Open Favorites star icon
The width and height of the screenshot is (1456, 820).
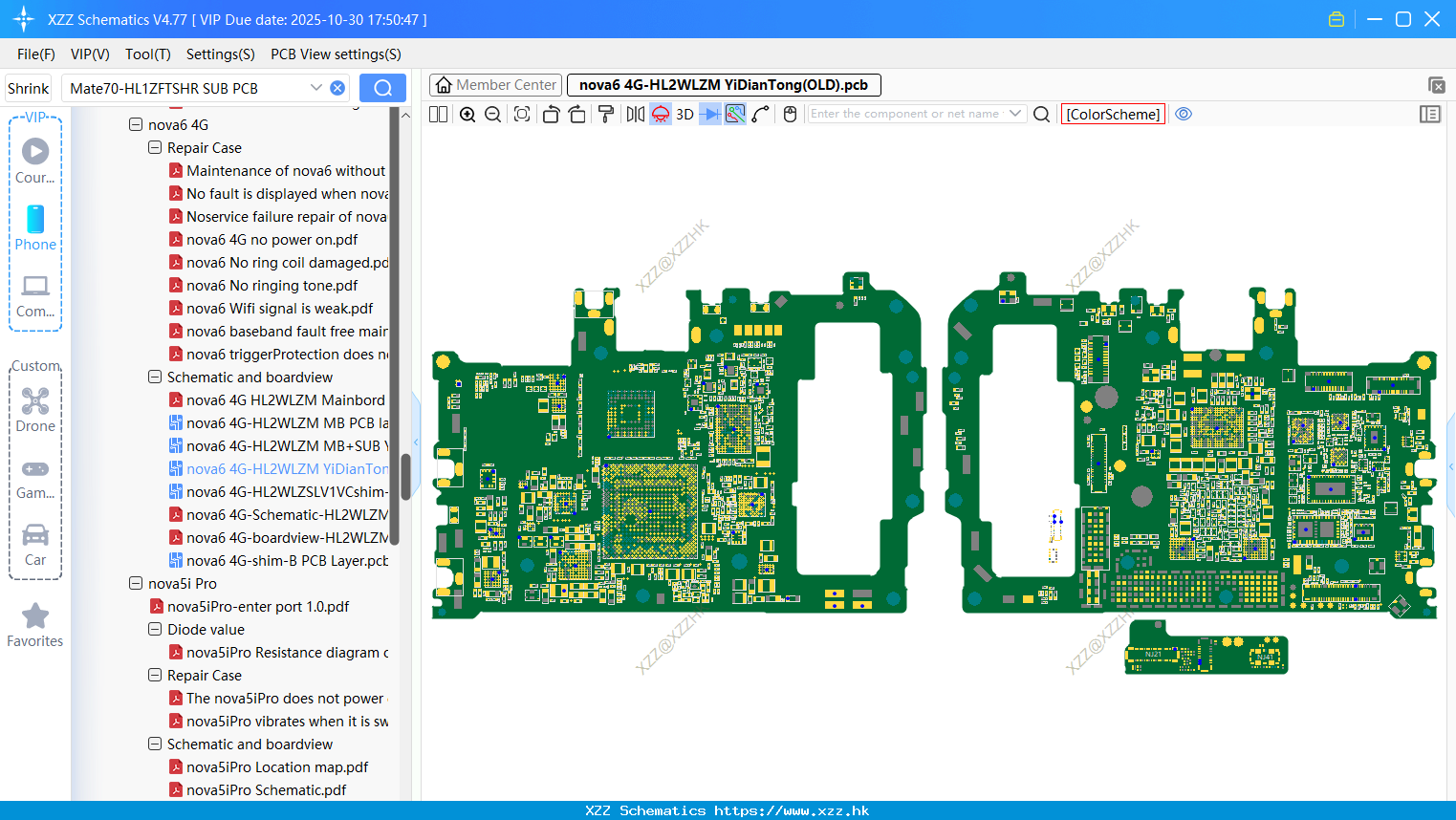(x=35, y=625)
